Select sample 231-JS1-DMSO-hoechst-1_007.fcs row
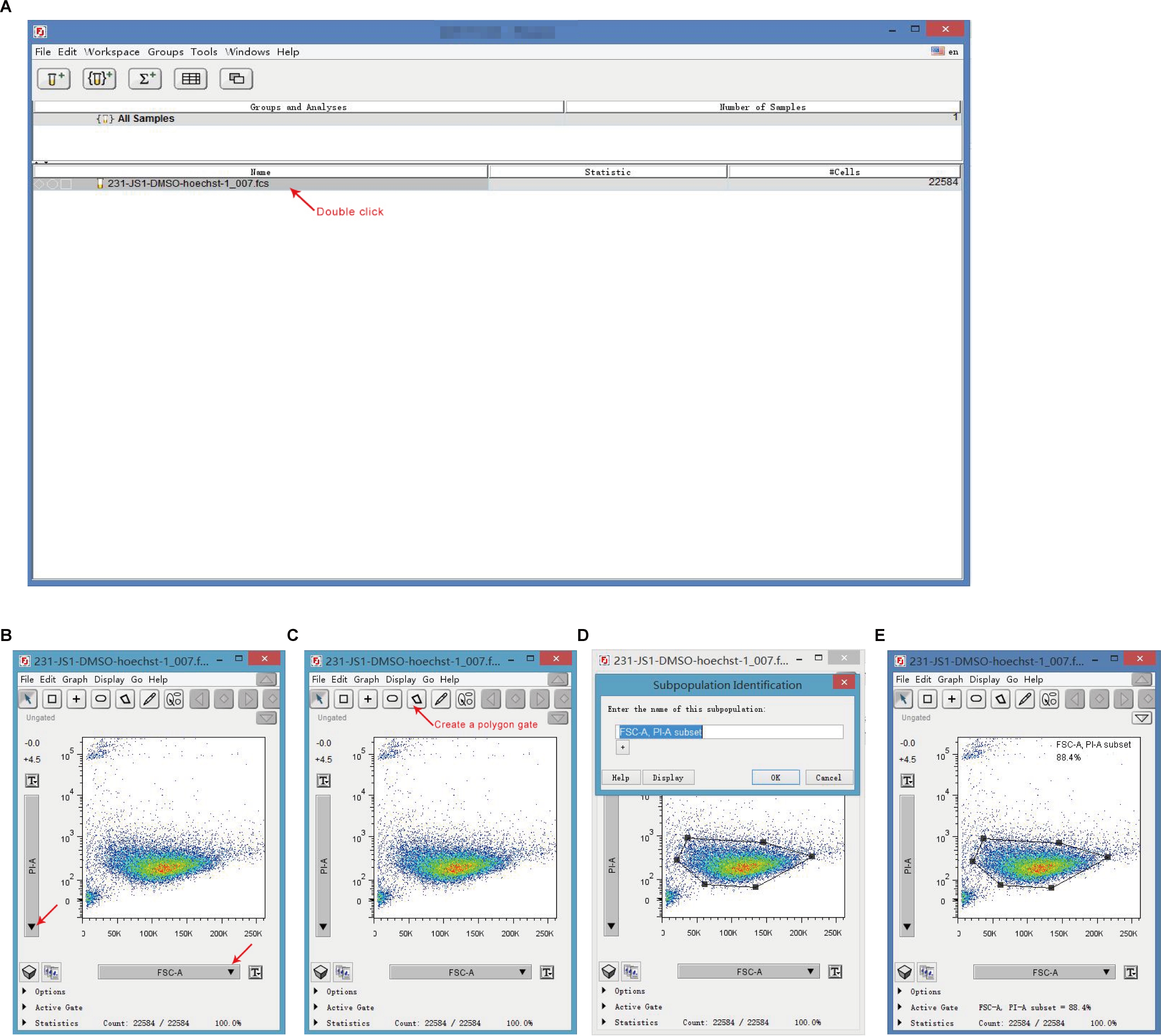 point(188,183)
